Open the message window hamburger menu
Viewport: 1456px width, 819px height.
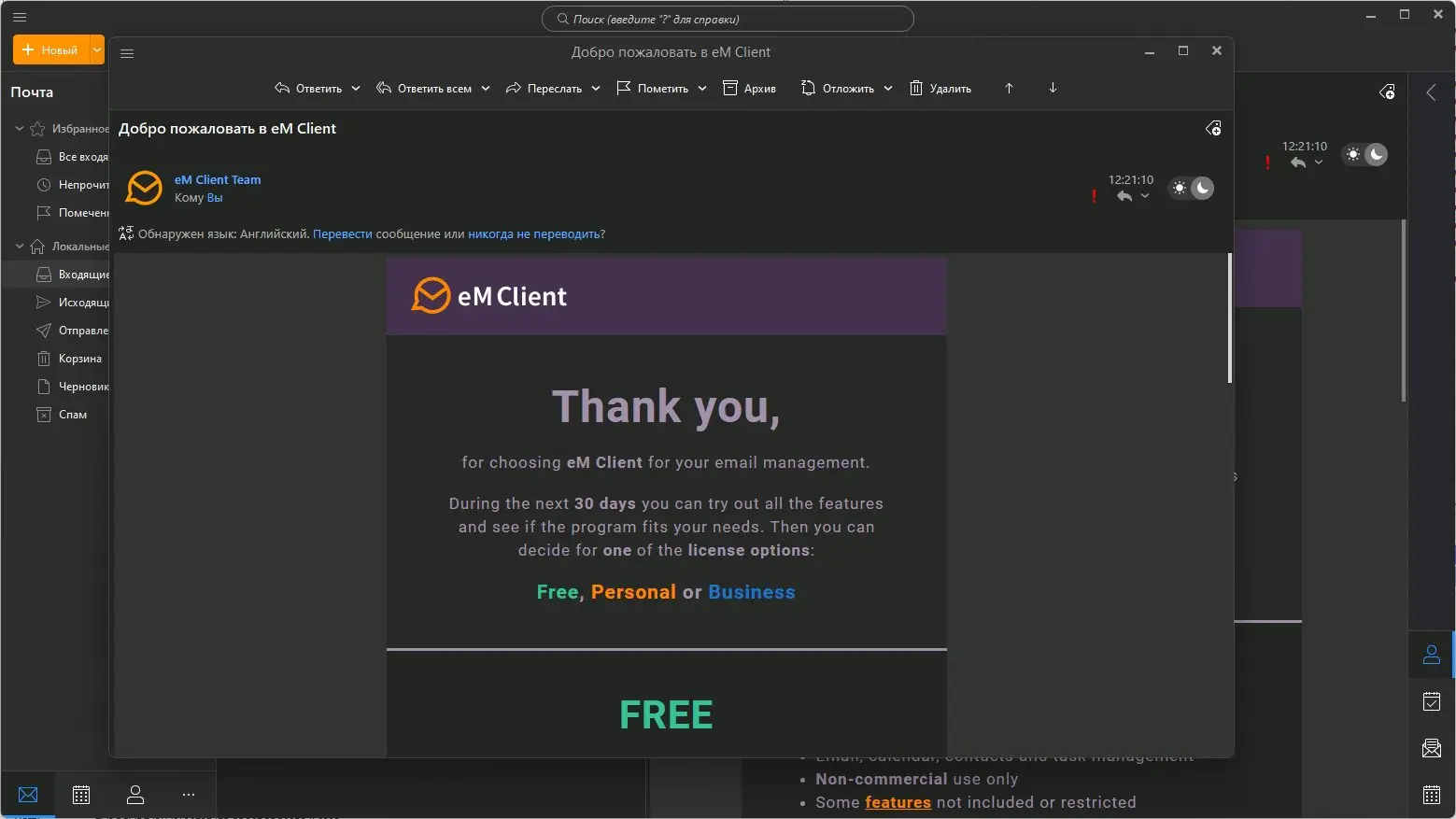[128, 53]
